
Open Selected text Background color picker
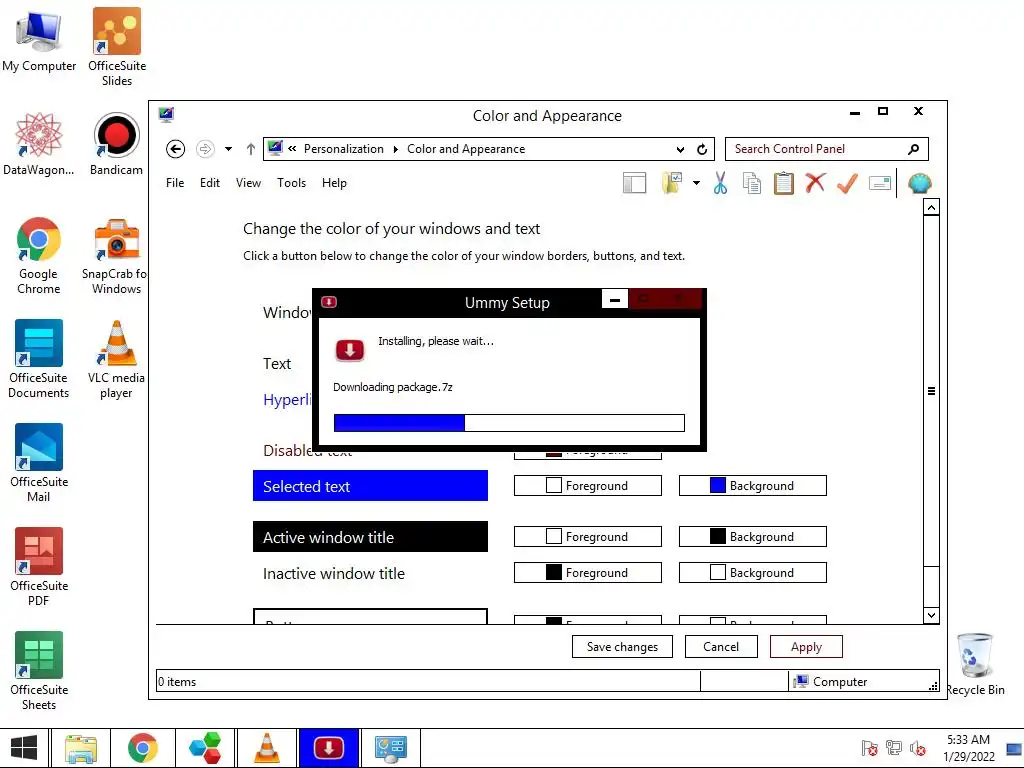pos(752,485)
